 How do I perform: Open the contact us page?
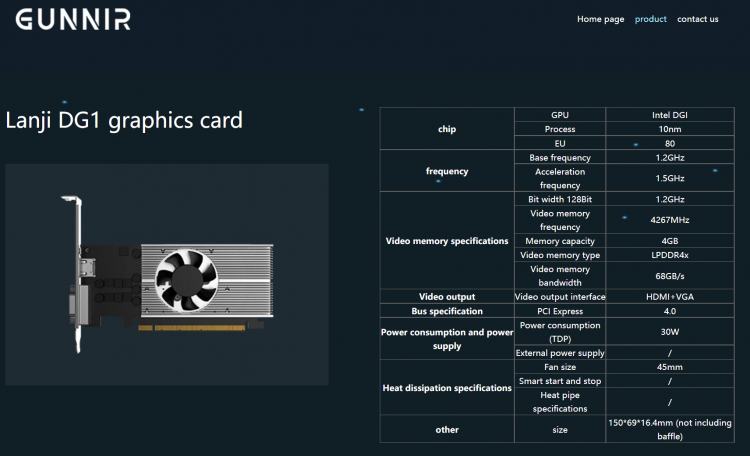tap(697, 19)
